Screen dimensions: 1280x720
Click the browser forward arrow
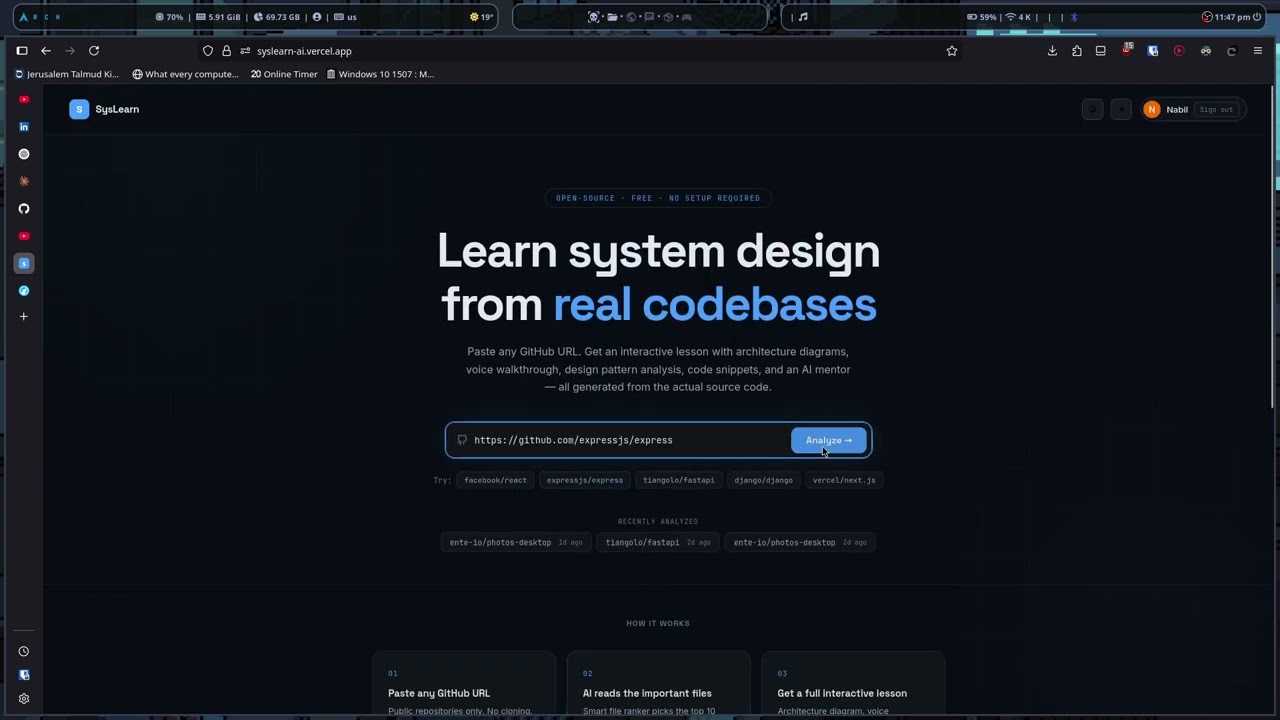coord(70,51)
